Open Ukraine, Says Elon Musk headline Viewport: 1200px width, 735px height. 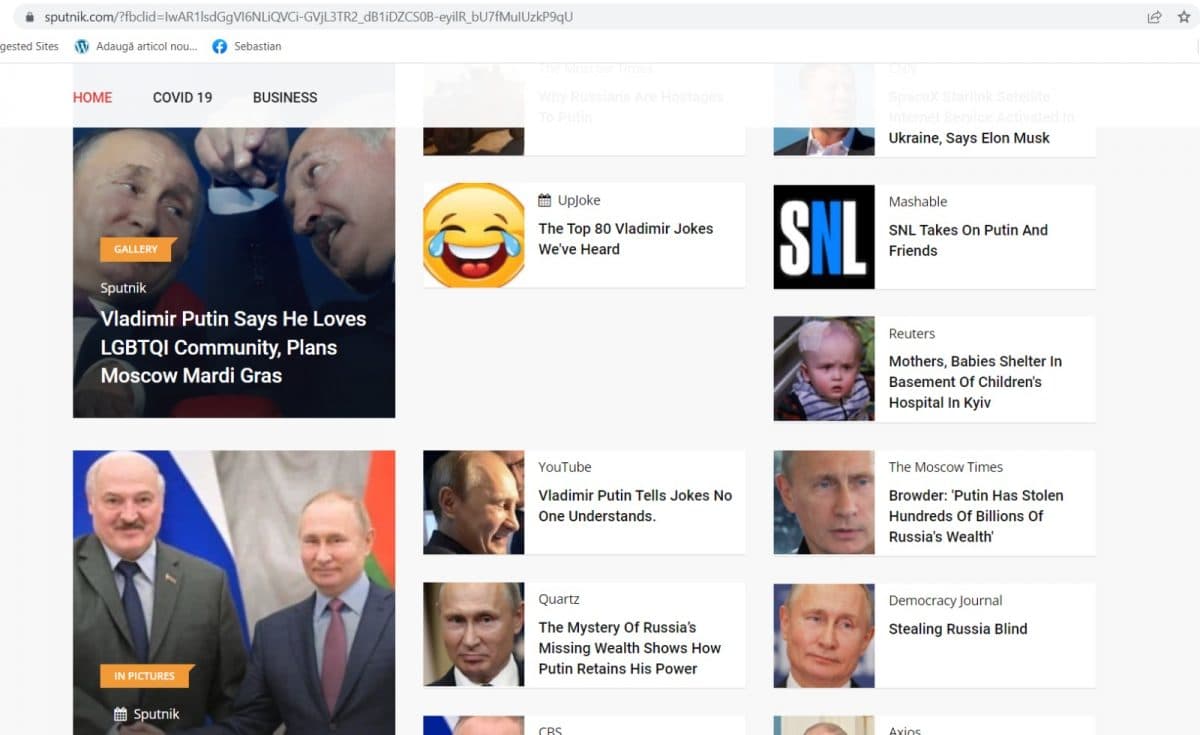coord(969,138)
